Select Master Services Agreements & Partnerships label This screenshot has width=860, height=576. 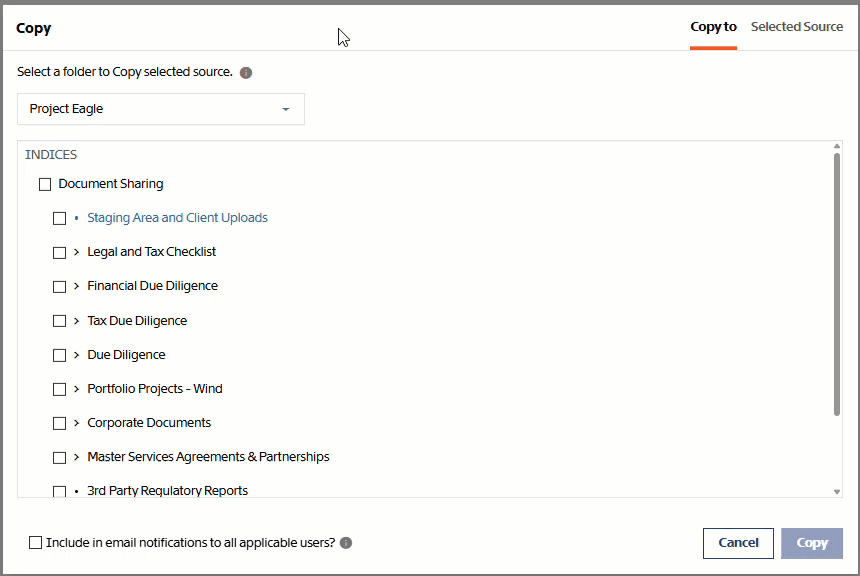click(208, 456)
